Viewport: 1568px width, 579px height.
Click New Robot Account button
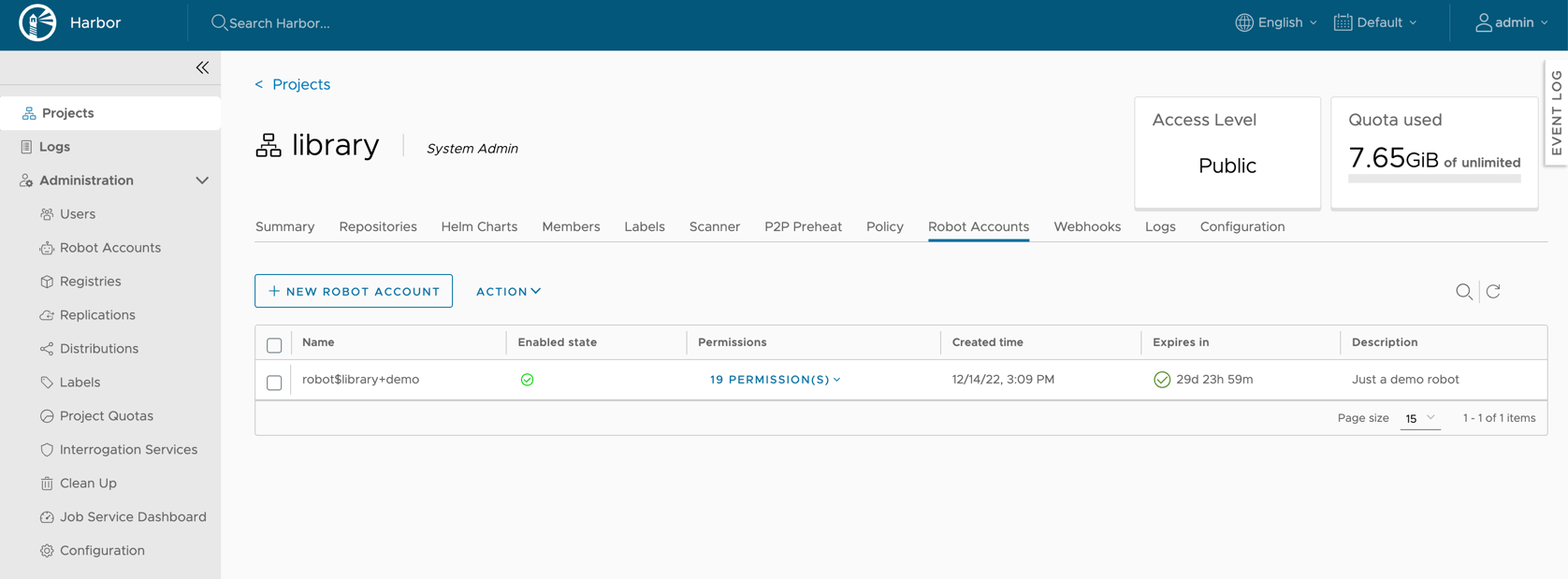354,292
